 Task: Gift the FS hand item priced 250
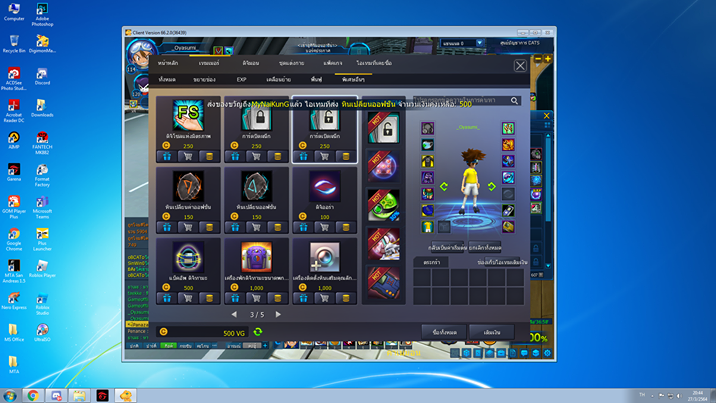167,157
